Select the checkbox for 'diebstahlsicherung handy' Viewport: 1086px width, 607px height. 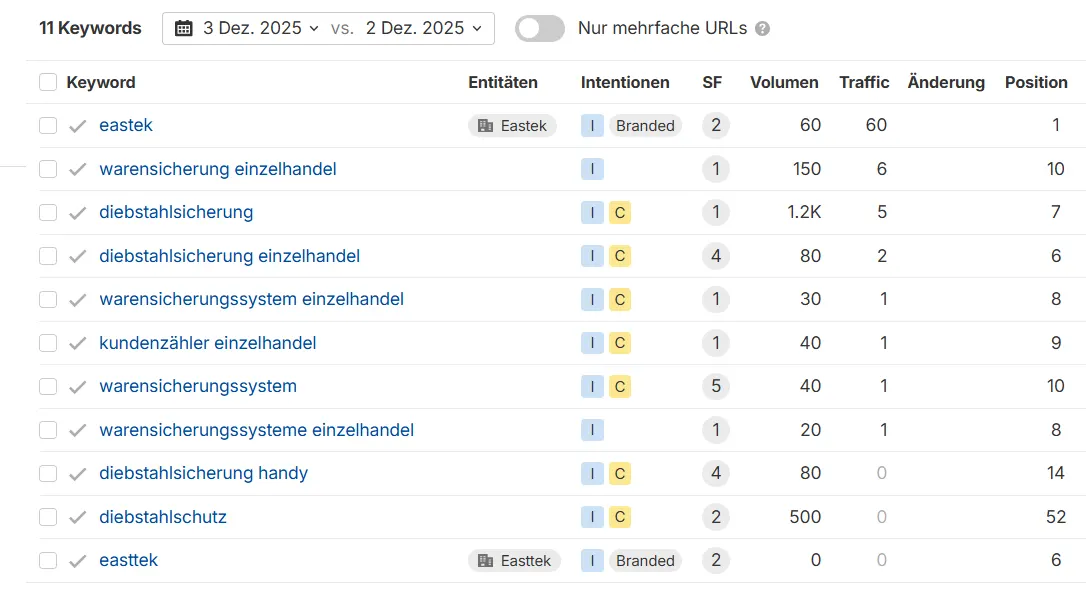click(47, 473)
